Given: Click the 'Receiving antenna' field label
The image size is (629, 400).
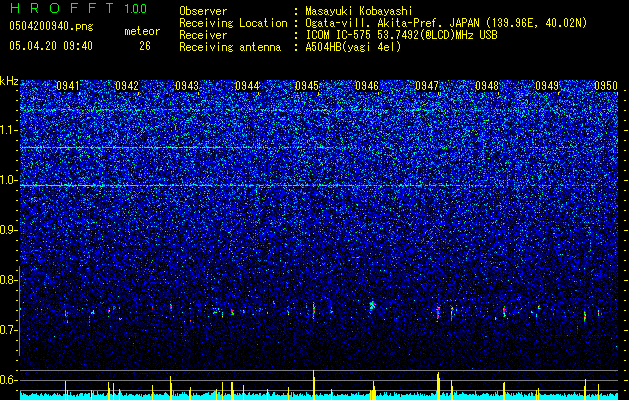Looking at the screenshot, I should coord(230,47).
